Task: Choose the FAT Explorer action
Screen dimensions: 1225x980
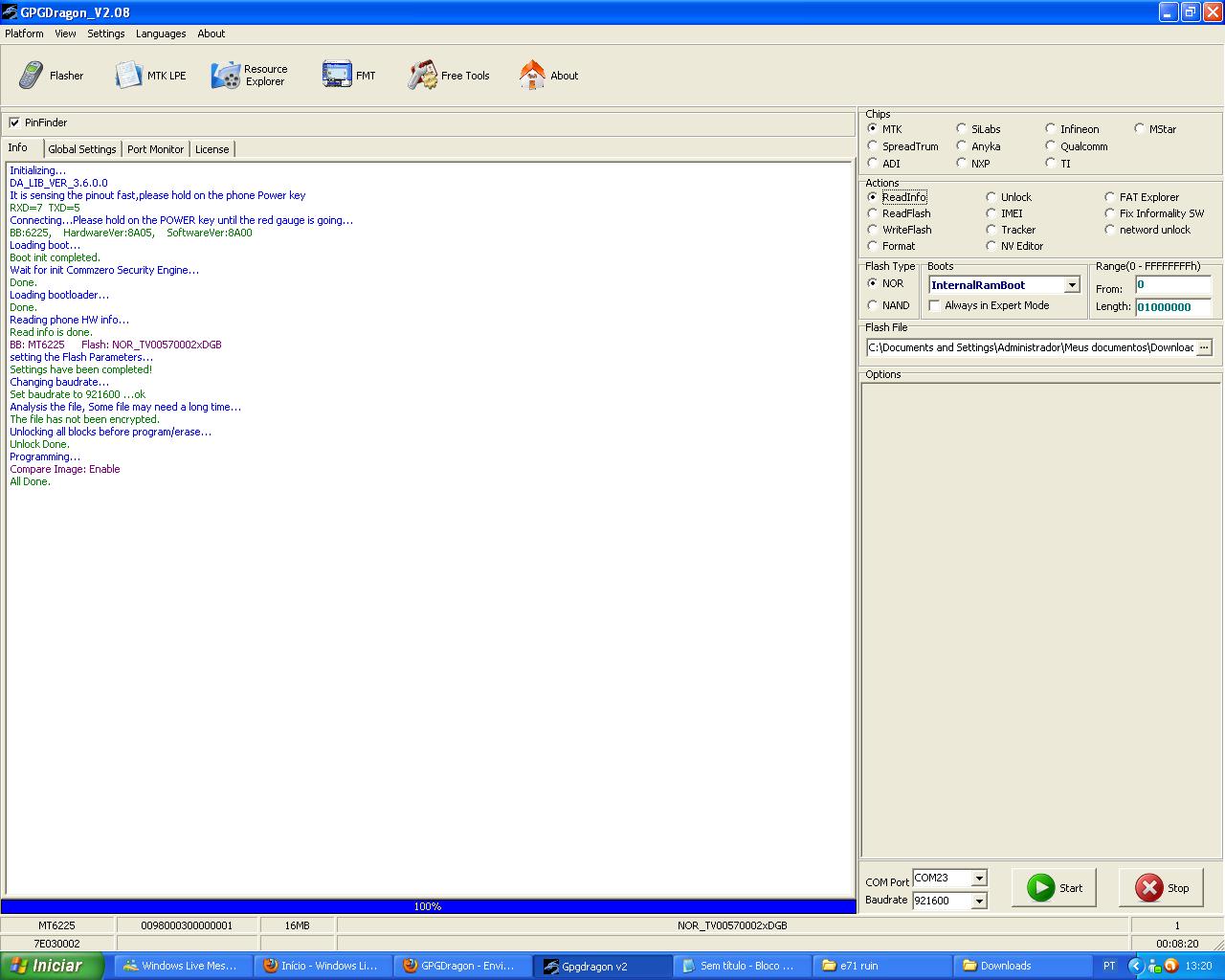Action: click(x=1109, y=196)
